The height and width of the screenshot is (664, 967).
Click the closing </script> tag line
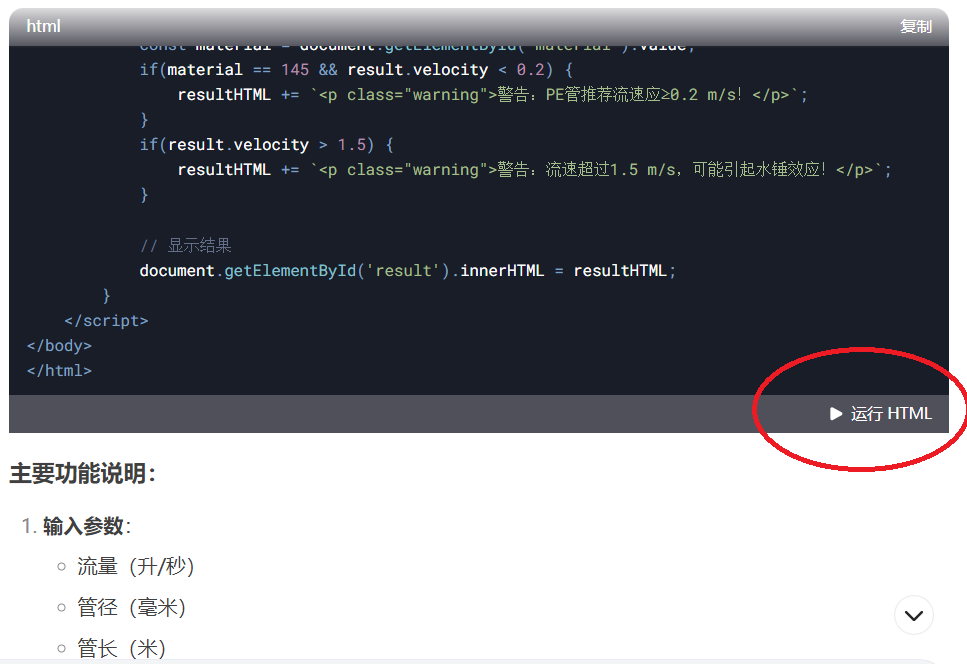106,321
